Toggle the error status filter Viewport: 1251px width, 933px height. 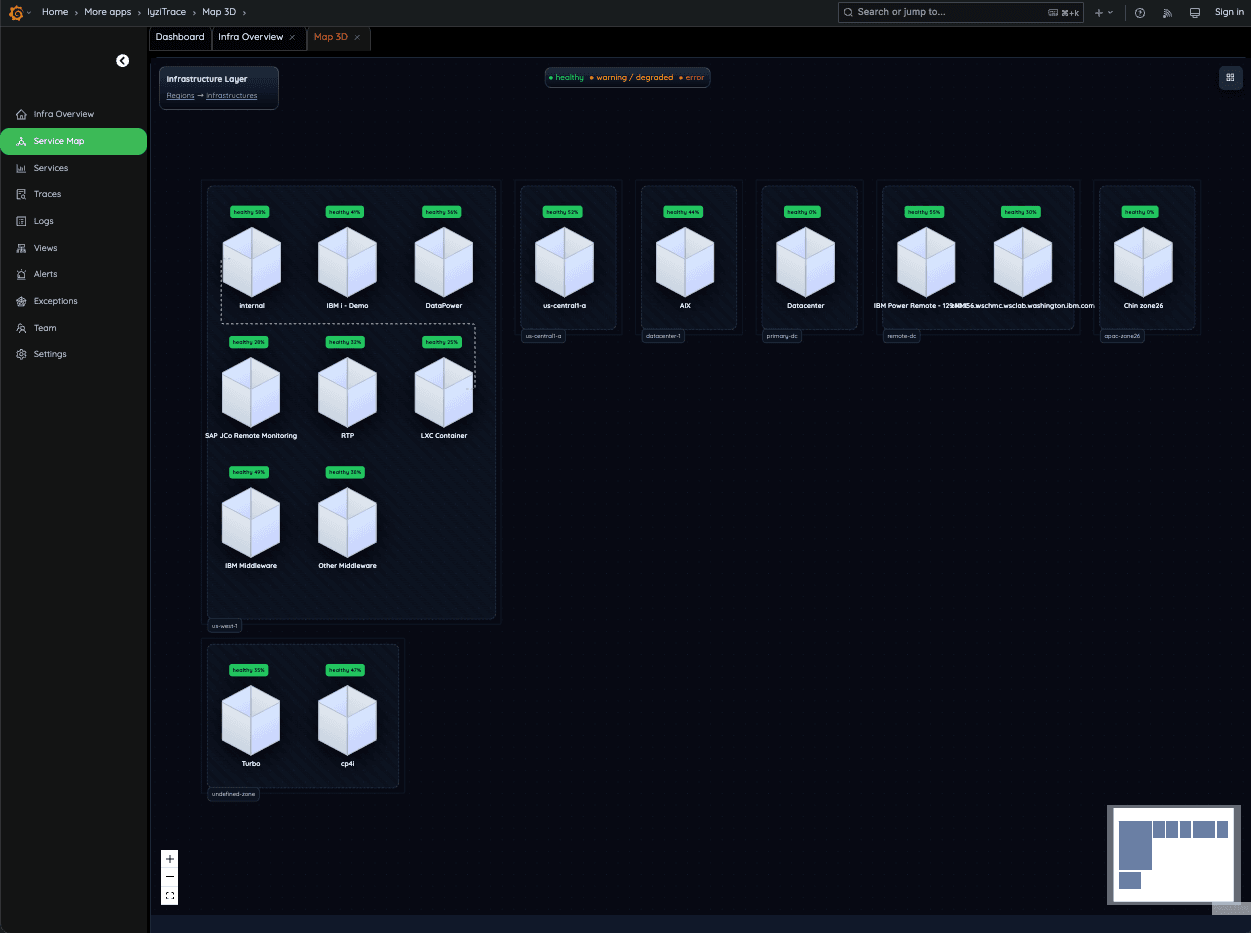[692, 77]
